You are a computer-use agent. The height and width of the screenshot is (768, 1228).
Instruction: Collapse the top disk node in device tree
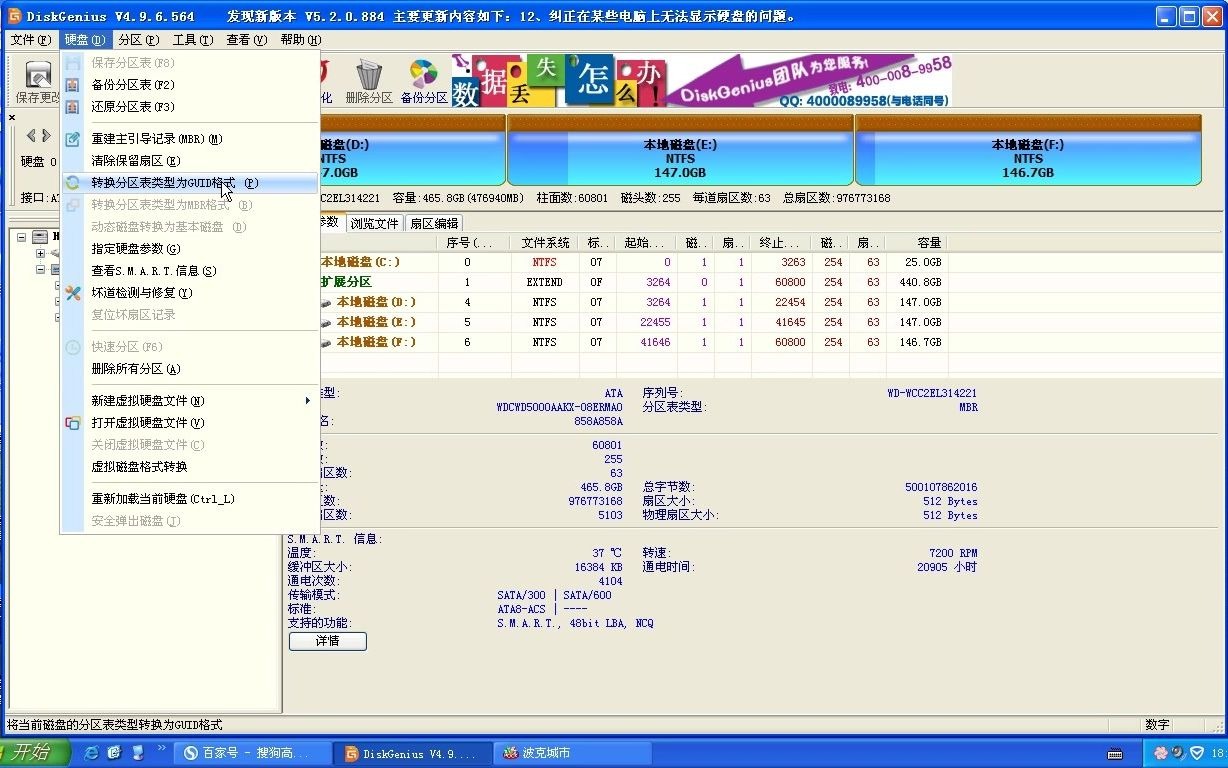click(21, 238)
